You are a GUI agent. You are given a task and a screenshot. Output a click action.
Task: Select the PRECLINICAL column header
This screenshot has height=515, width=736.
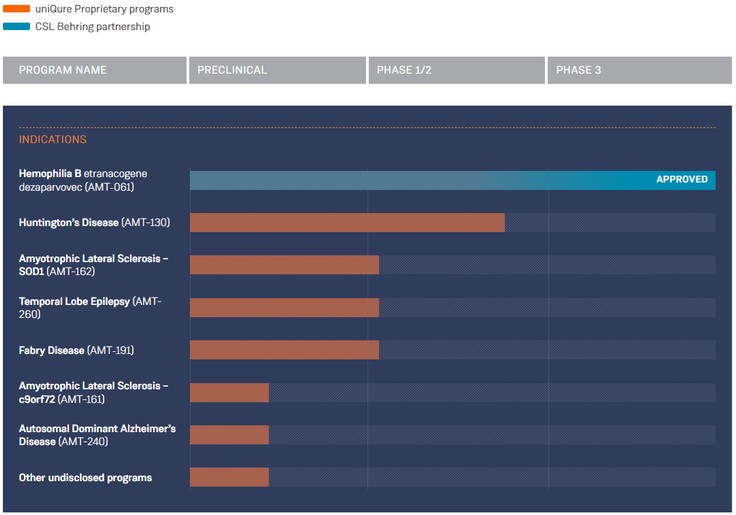276,70
